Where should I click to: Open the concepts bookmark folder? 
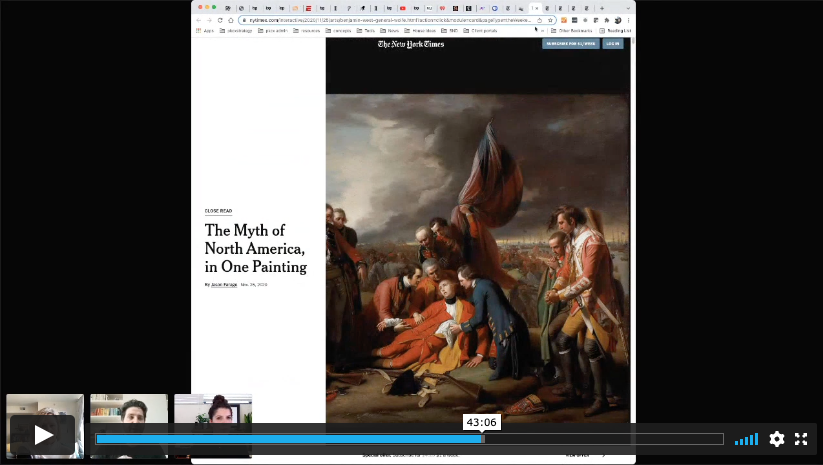coord(339,31)
